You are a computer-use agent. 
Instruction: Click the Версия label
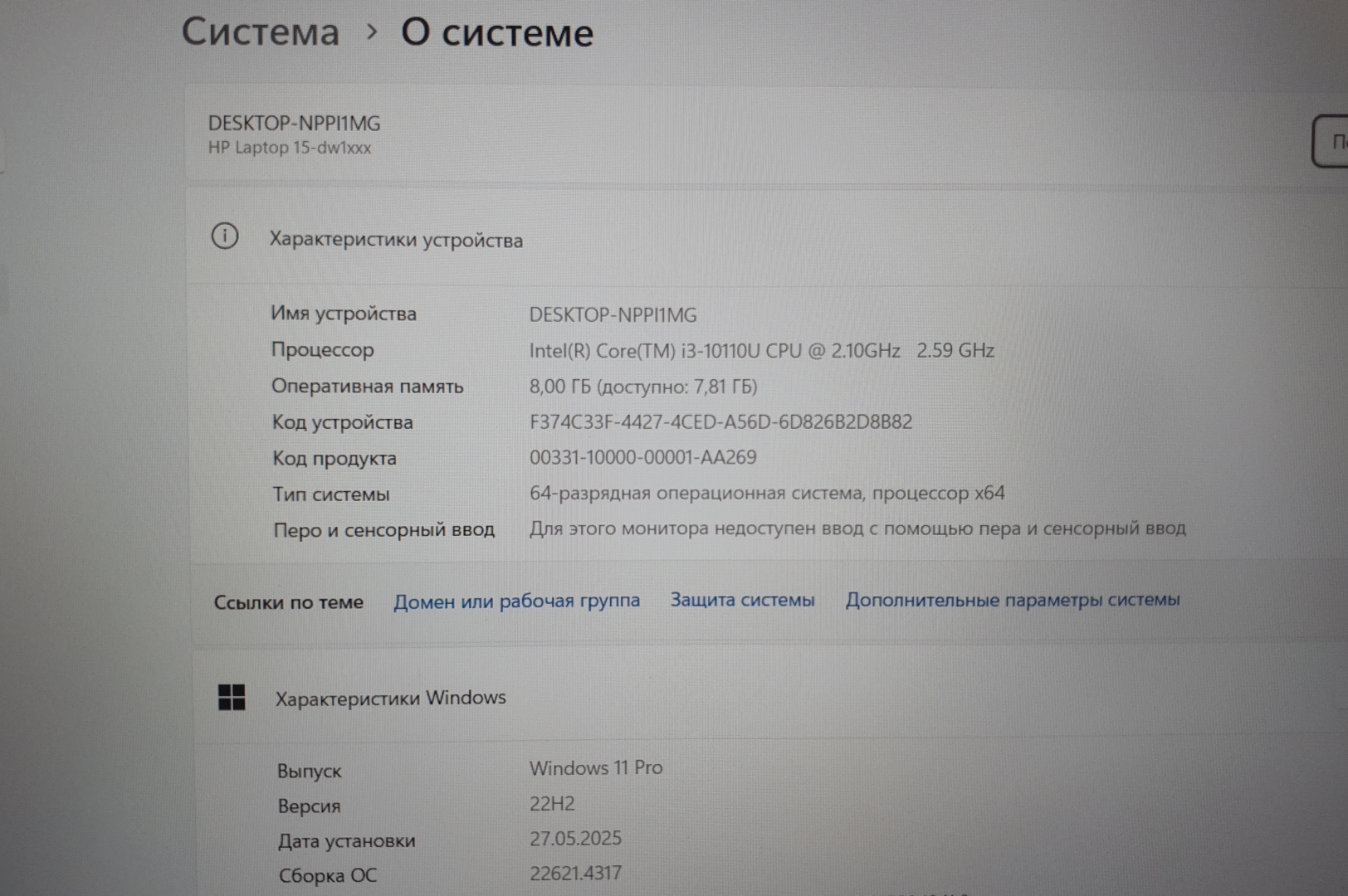click(309, 806)
